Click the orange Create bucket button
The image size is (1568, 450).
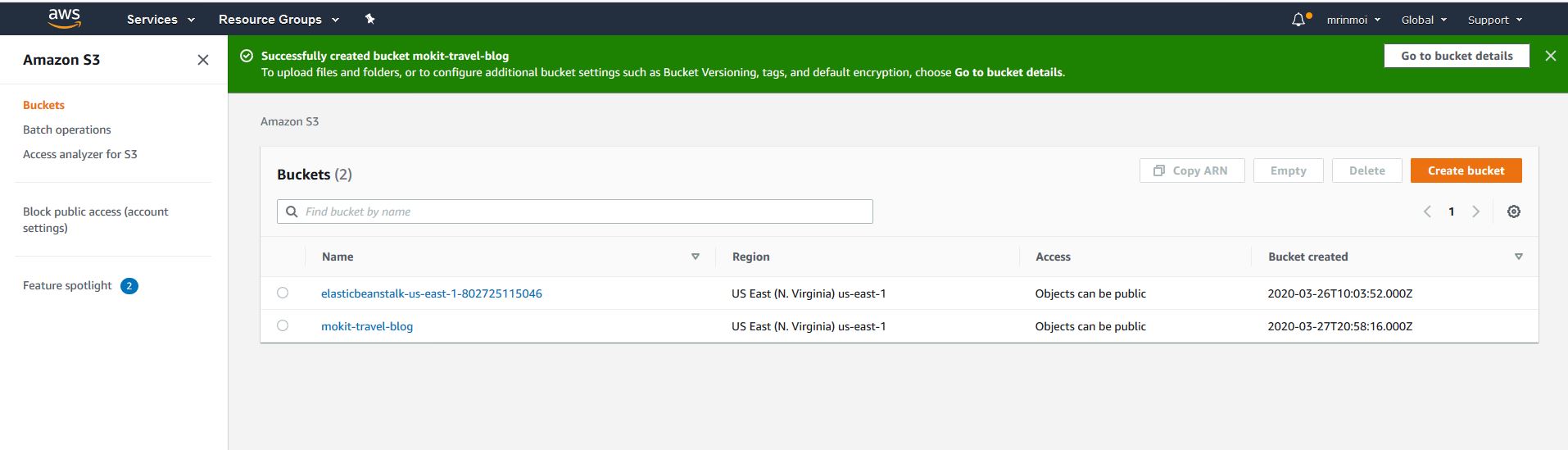pyautogui.click(x=1466, y=170)
